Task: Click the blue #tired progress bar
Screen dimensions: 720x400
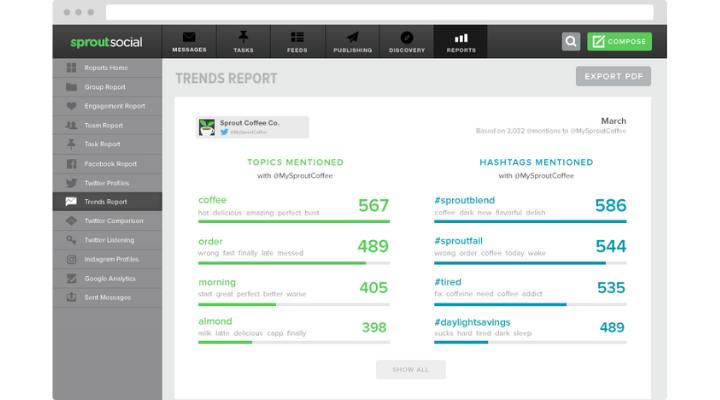Action: coord(500,304)
